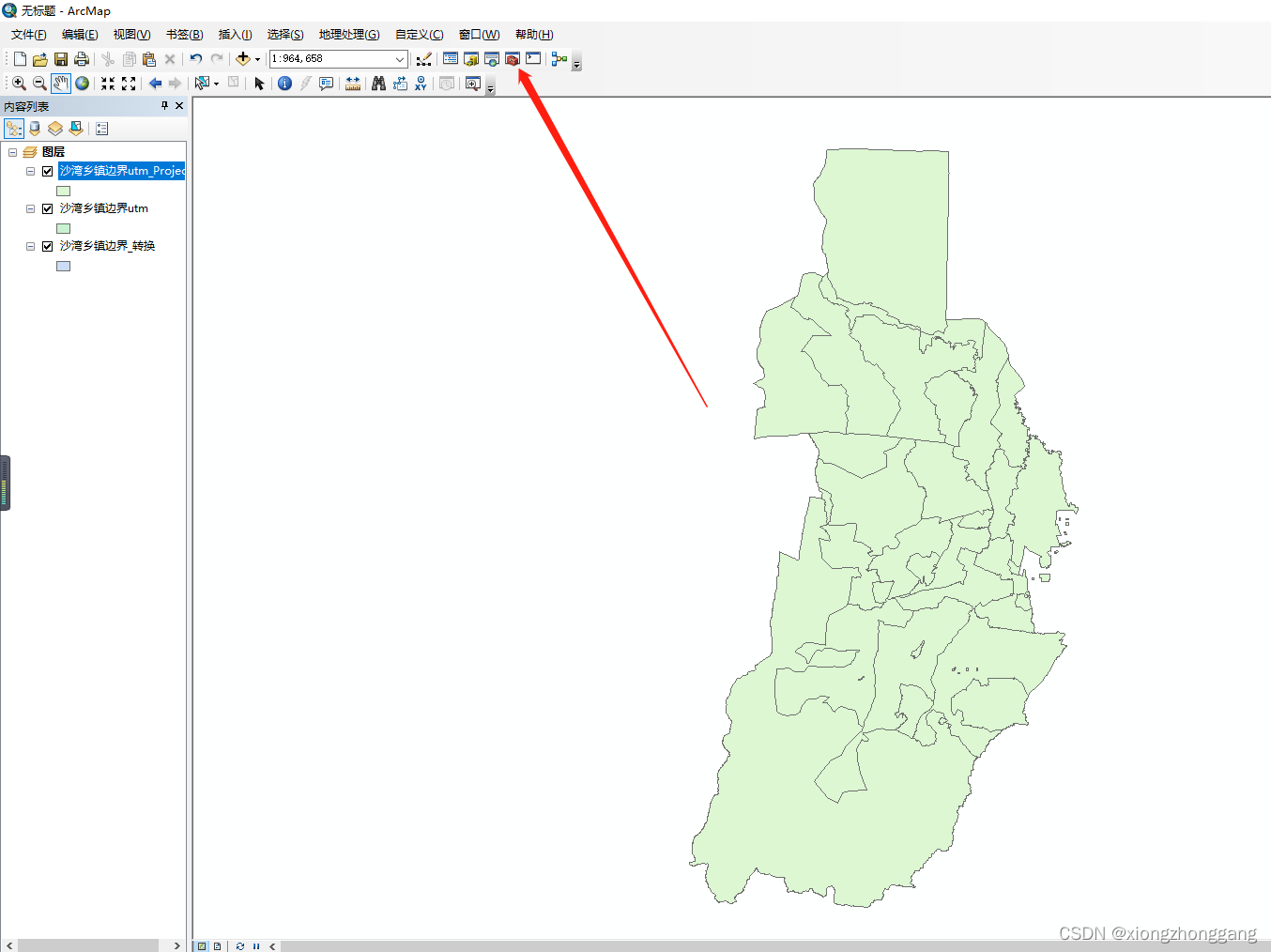Click the Add Data button
Screen dimensions: 1271x952
pyautogui.click(x=245, y=58)
